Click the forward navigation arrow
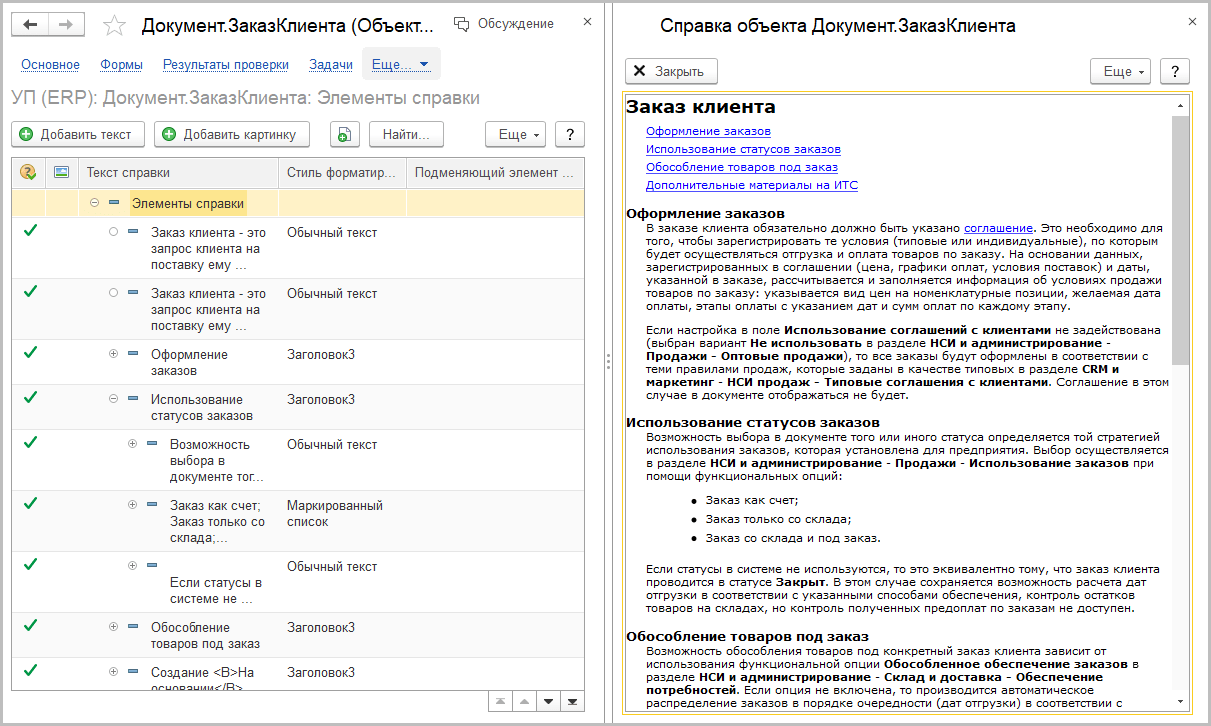 point(65,25)
